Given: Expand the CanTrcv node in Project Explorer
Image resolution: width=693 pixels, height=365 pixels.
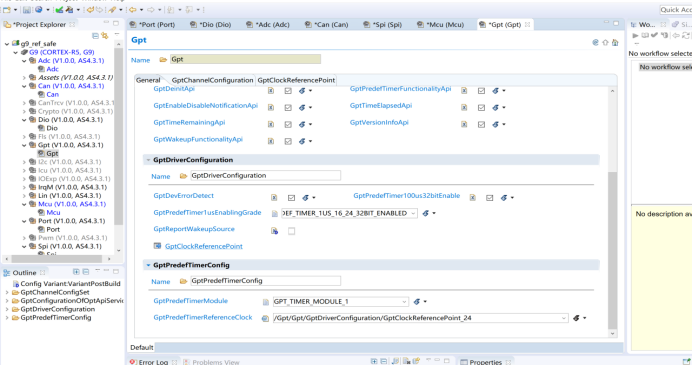Looking at the screenshot, I should click(24, 103).
